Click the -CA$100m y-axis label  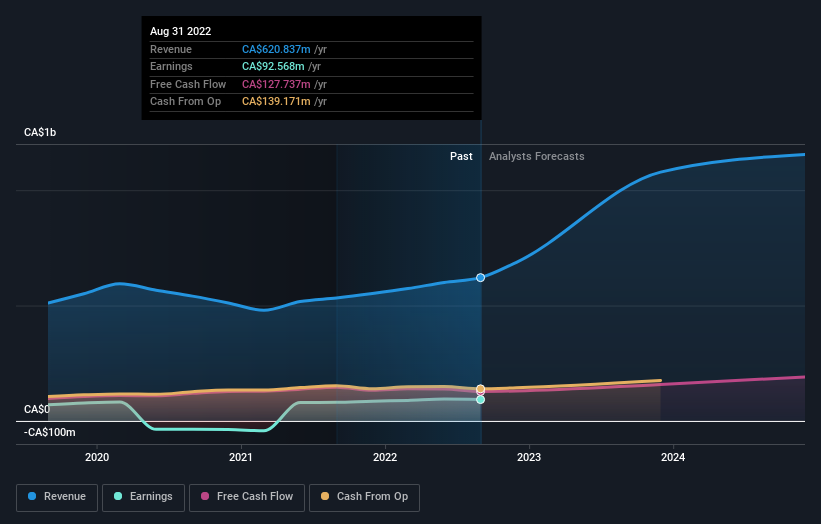[50, 432]
